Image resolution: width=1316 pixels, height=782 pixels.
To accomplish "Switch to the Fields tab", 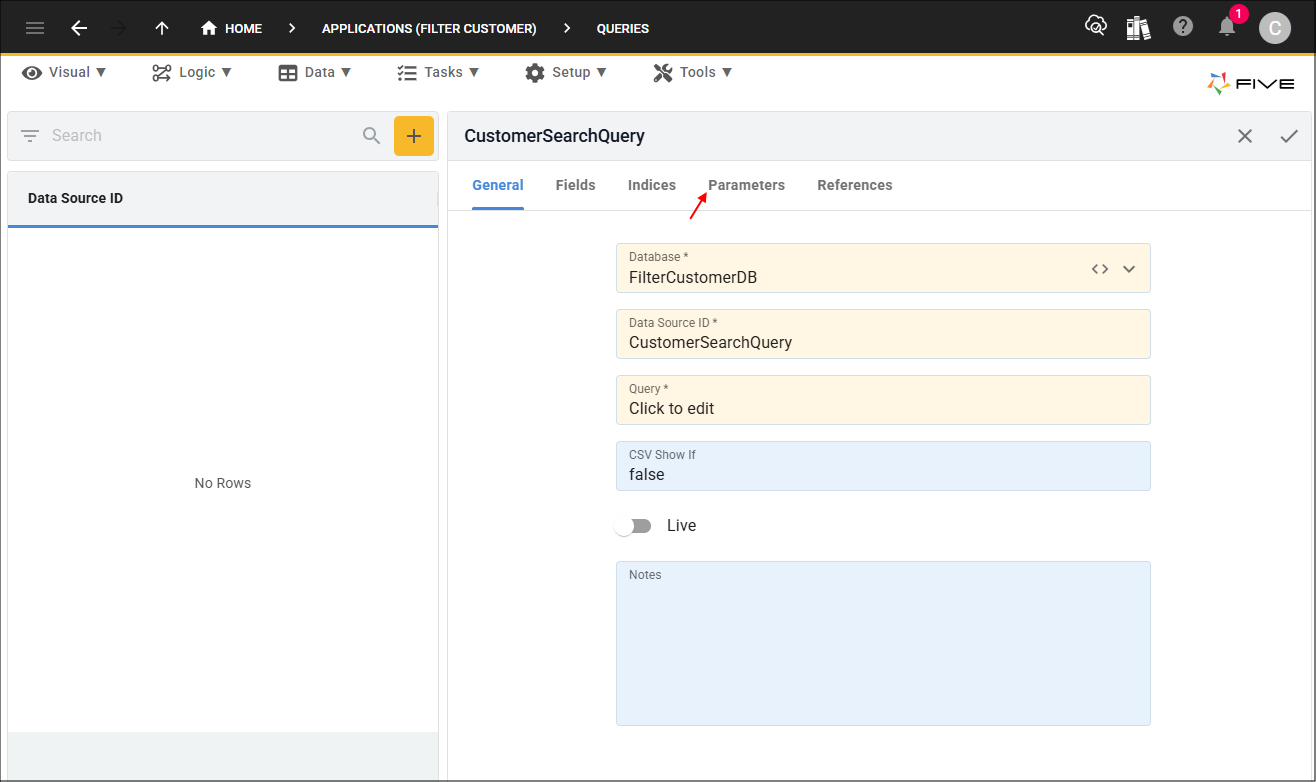I will pos(576,185).
